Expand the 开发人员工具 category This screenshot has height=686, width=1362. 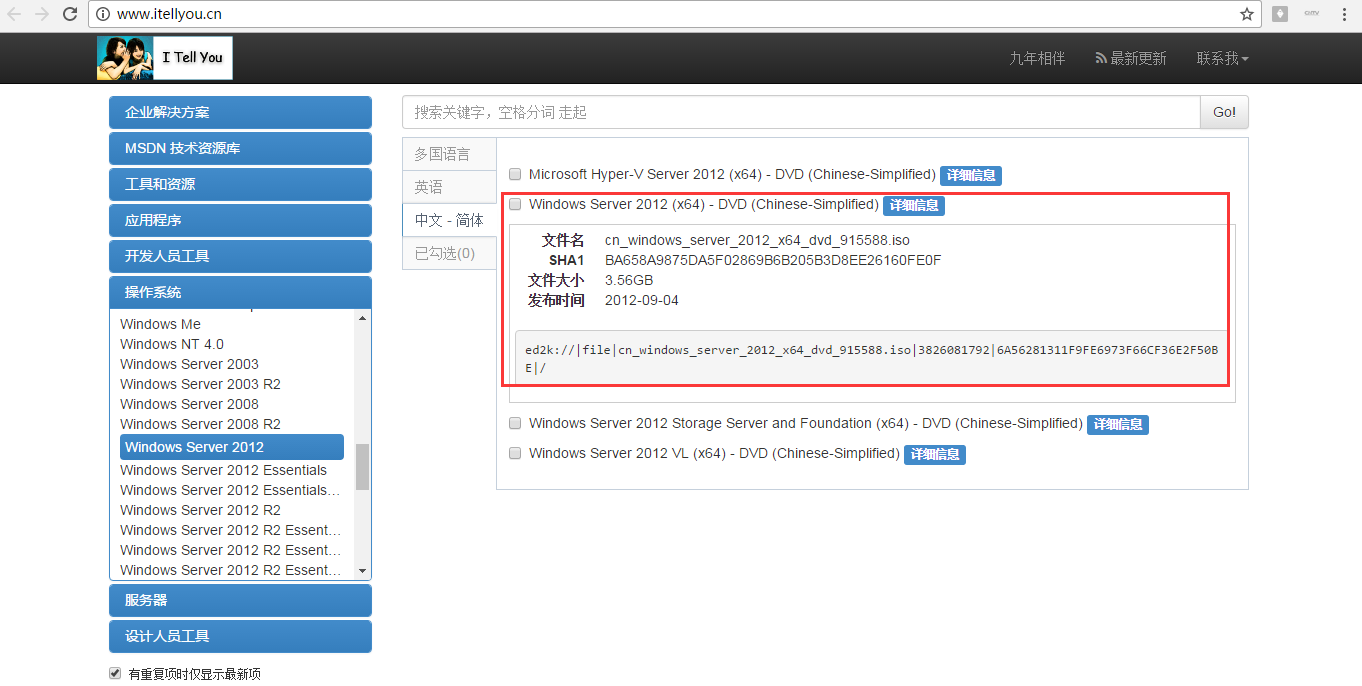[x=240, y=256]
